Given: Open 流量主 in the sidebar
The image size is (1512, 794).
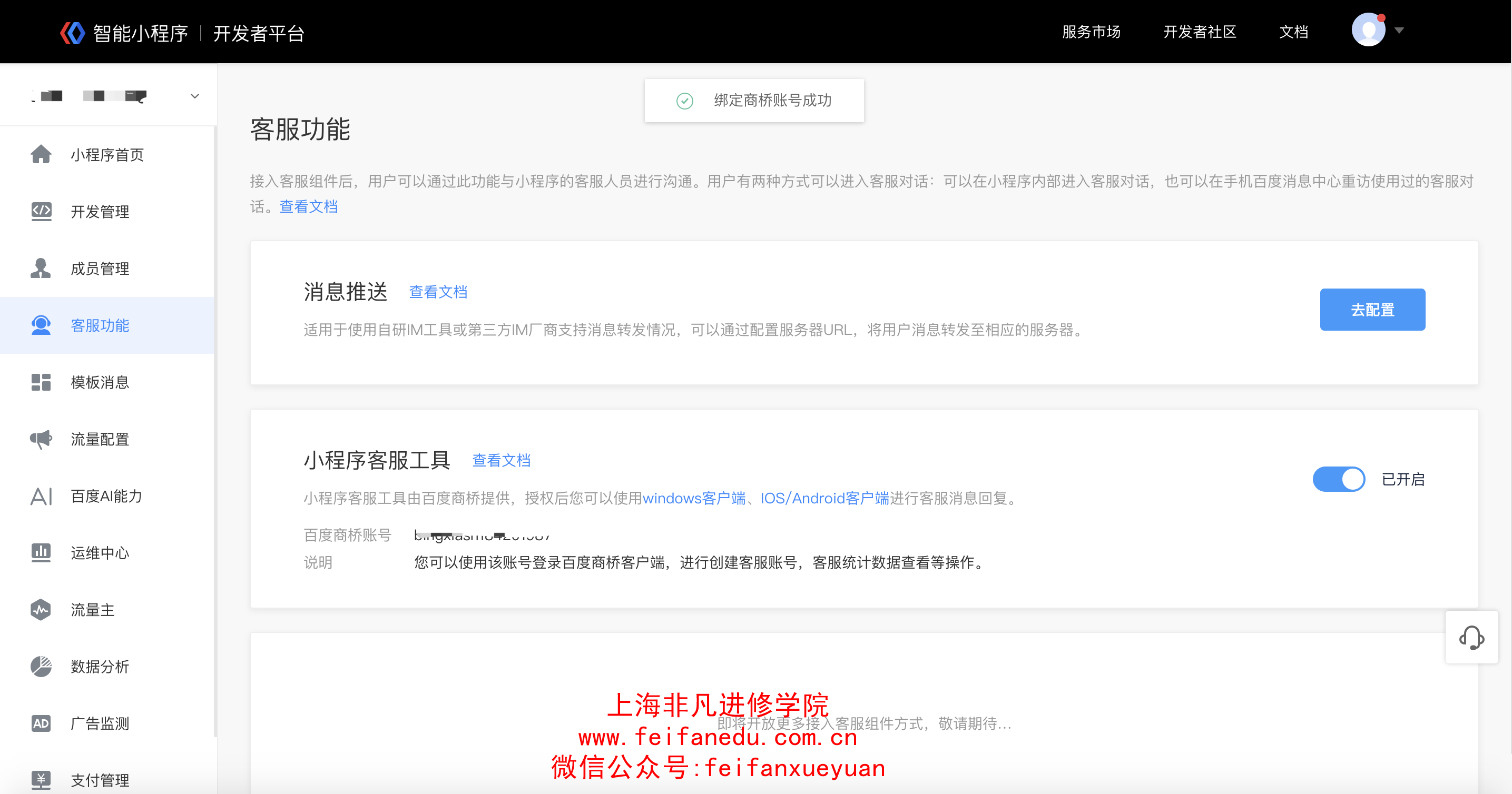Looking at the screenshot, I should pos(107,610).
